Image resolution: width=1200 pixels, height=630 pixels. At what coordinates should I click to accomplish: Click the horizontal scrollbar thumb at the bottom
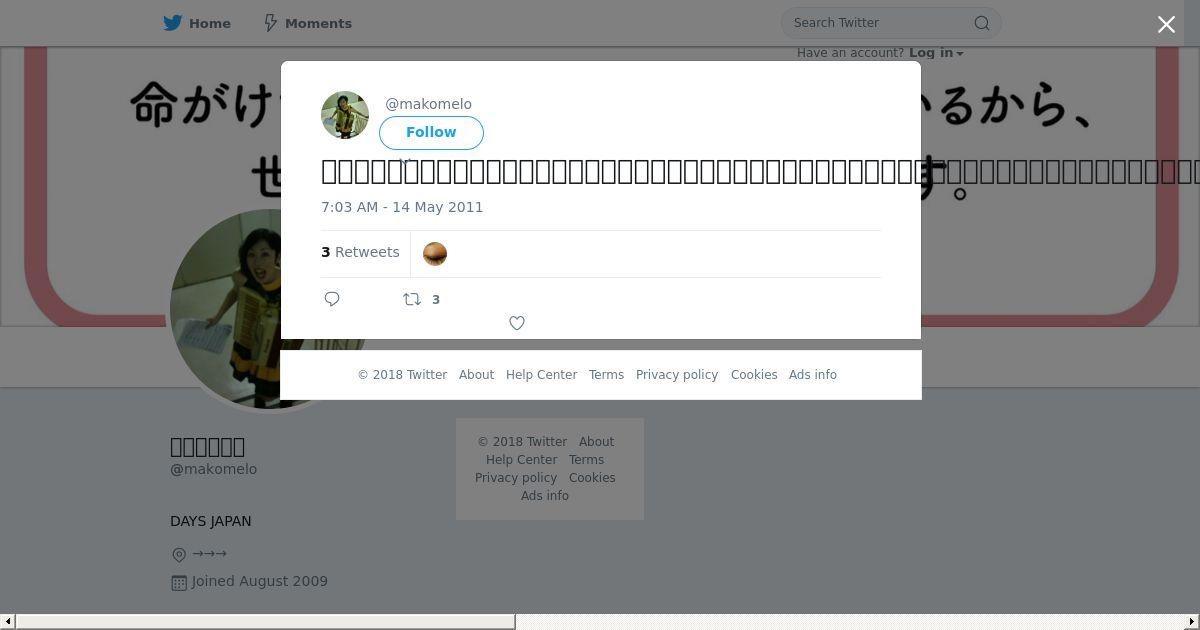click(265, 622)
